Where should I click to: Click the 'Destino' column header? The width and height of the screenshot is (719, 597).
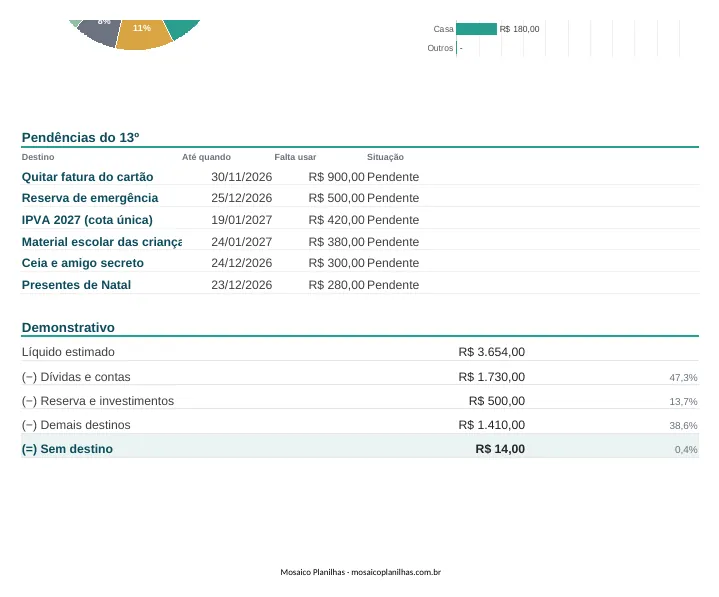click(x=38, y=157)
